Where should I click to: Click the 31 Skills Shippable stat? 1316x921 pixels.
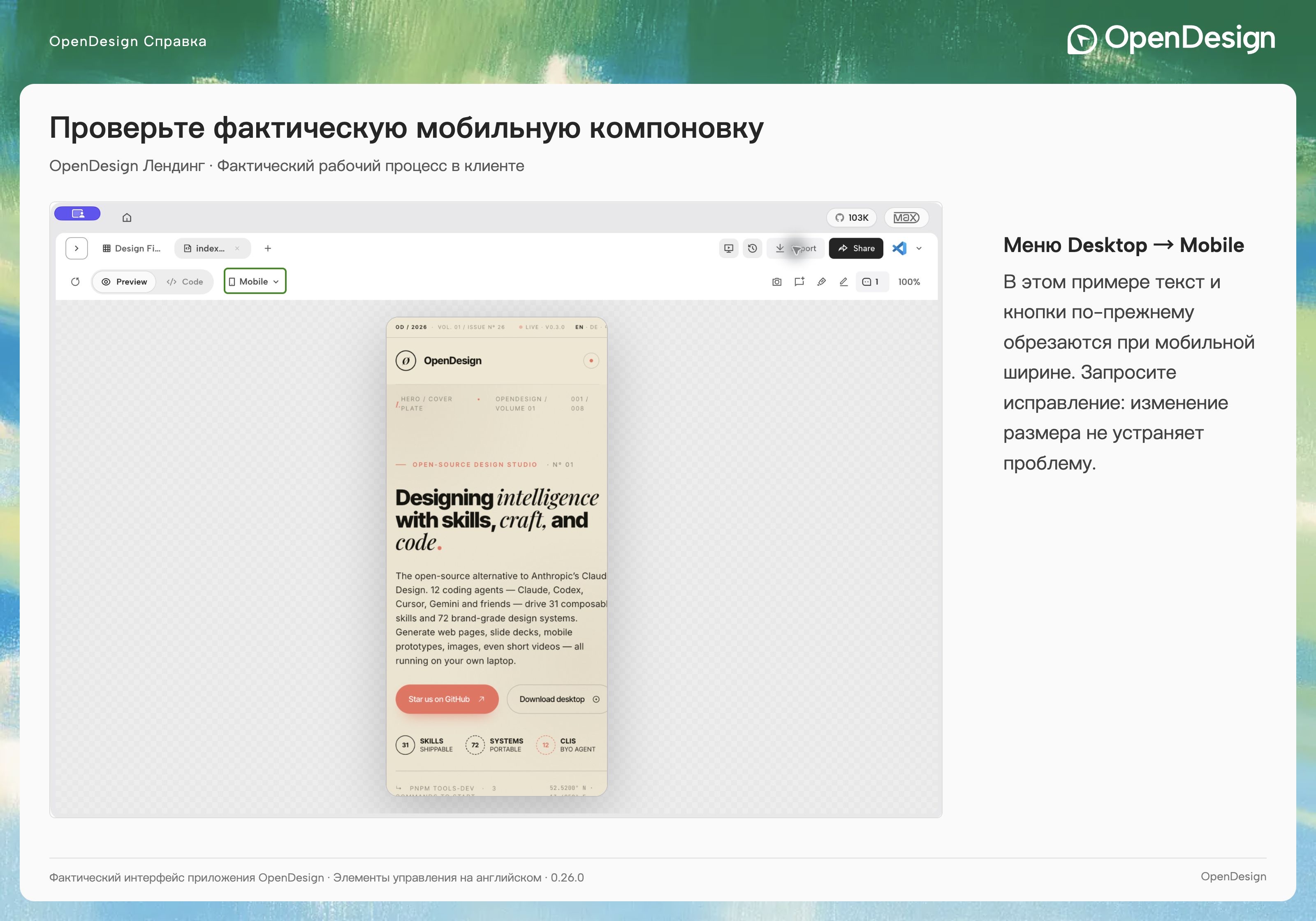(x=424, y=745)
